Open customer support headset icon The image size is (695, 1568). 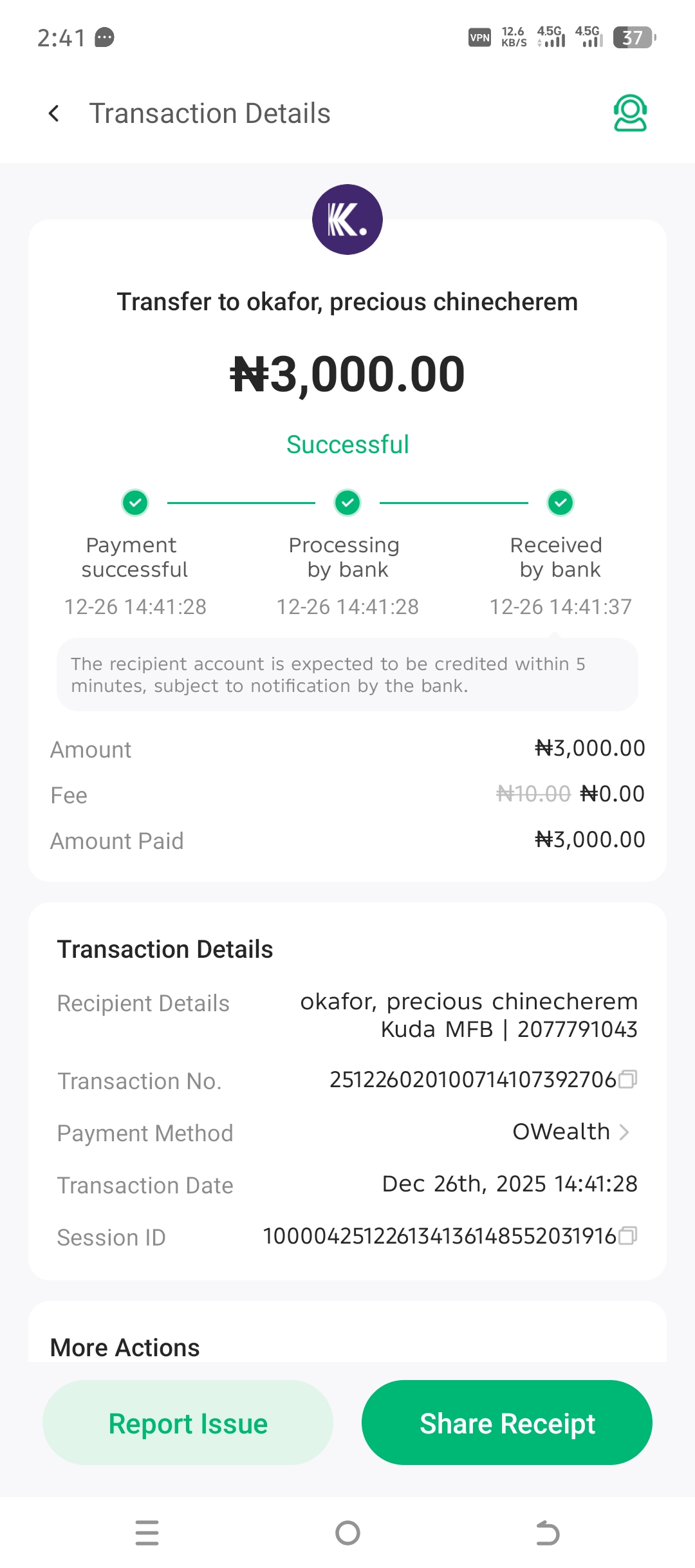pos(630,113)
